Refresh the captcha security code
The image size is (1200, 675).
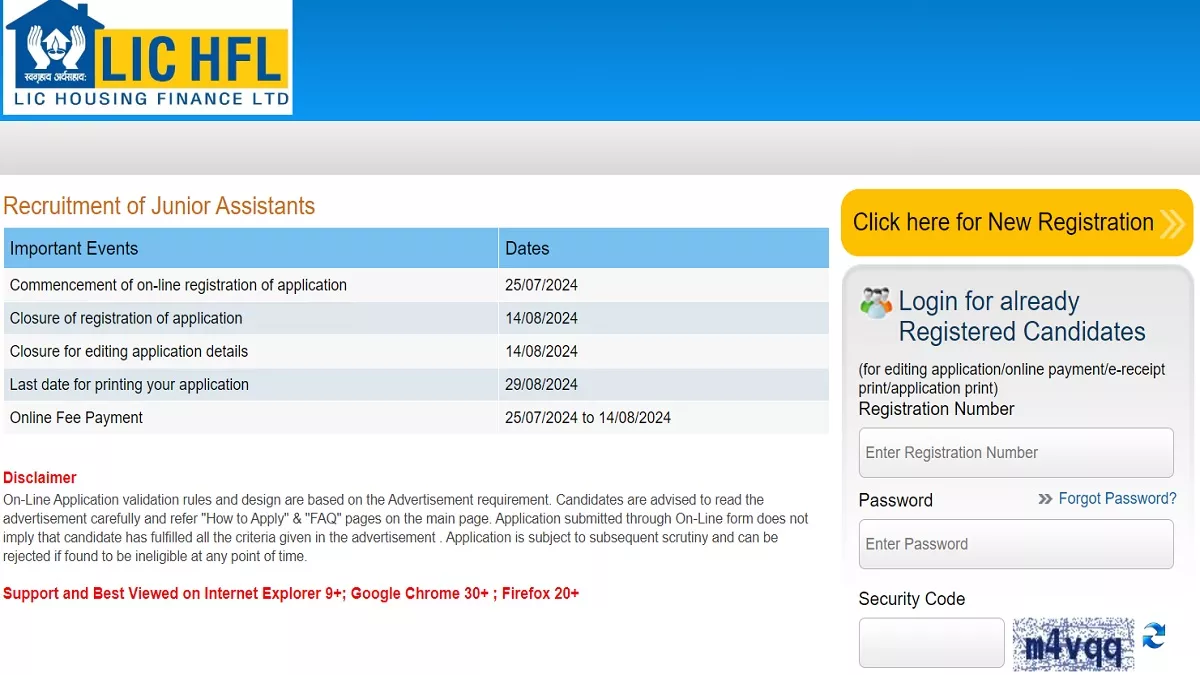[x=1154, y=636]
